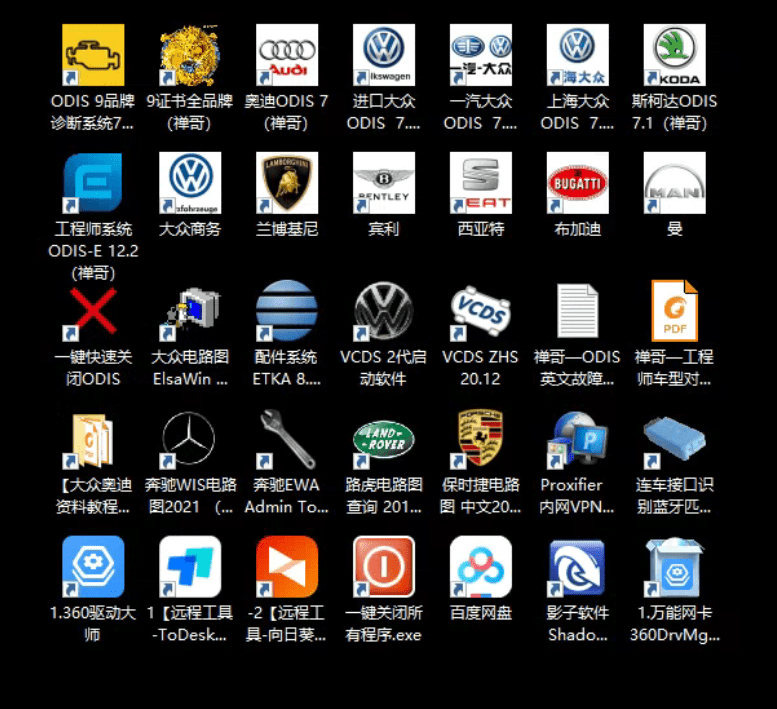Select the Mercedes WIS wiring diagram icon
Screen dimensions: 777x709
(x=190, y=440)
